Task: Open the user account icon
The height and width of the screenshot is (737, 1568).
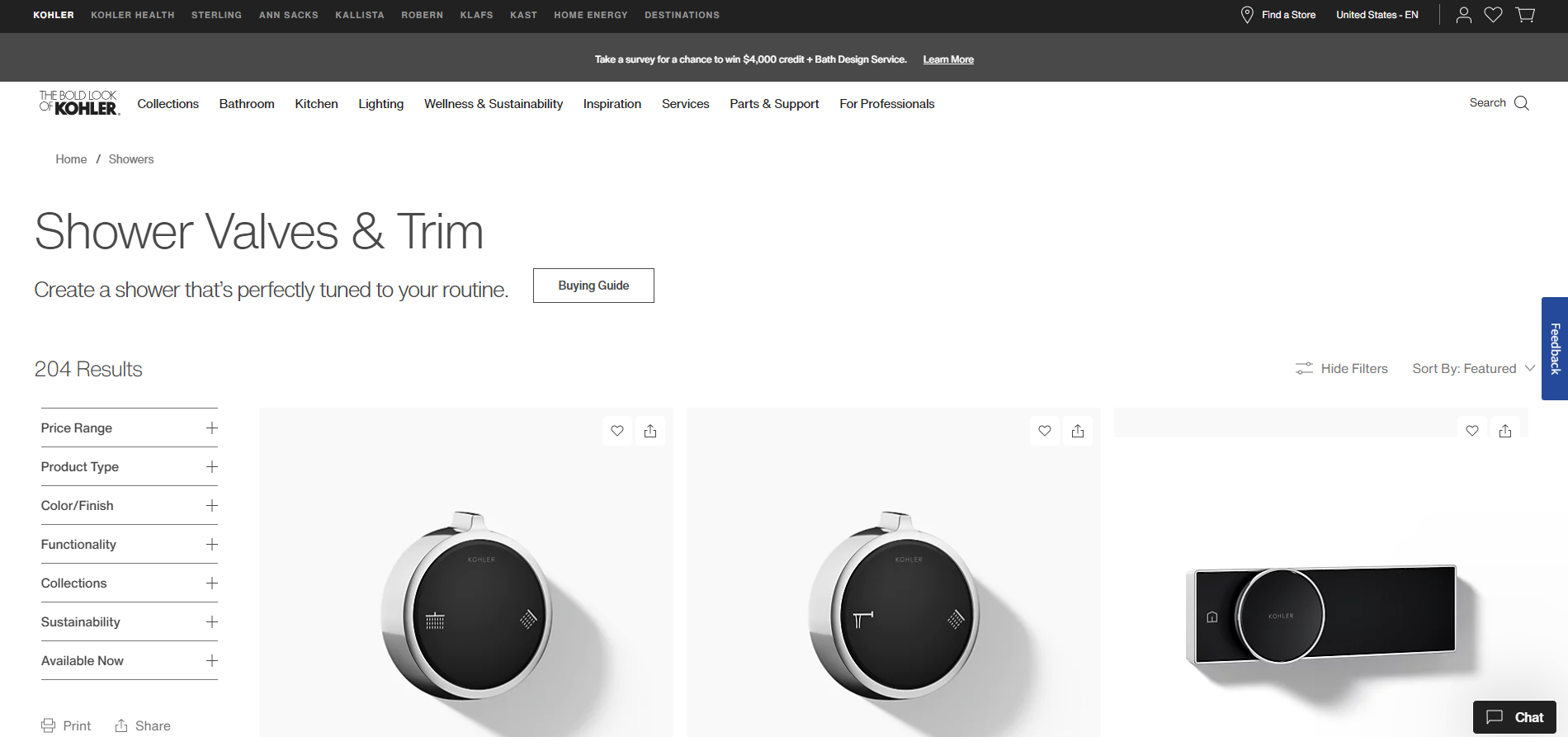Action: (x=1463, y=15)
